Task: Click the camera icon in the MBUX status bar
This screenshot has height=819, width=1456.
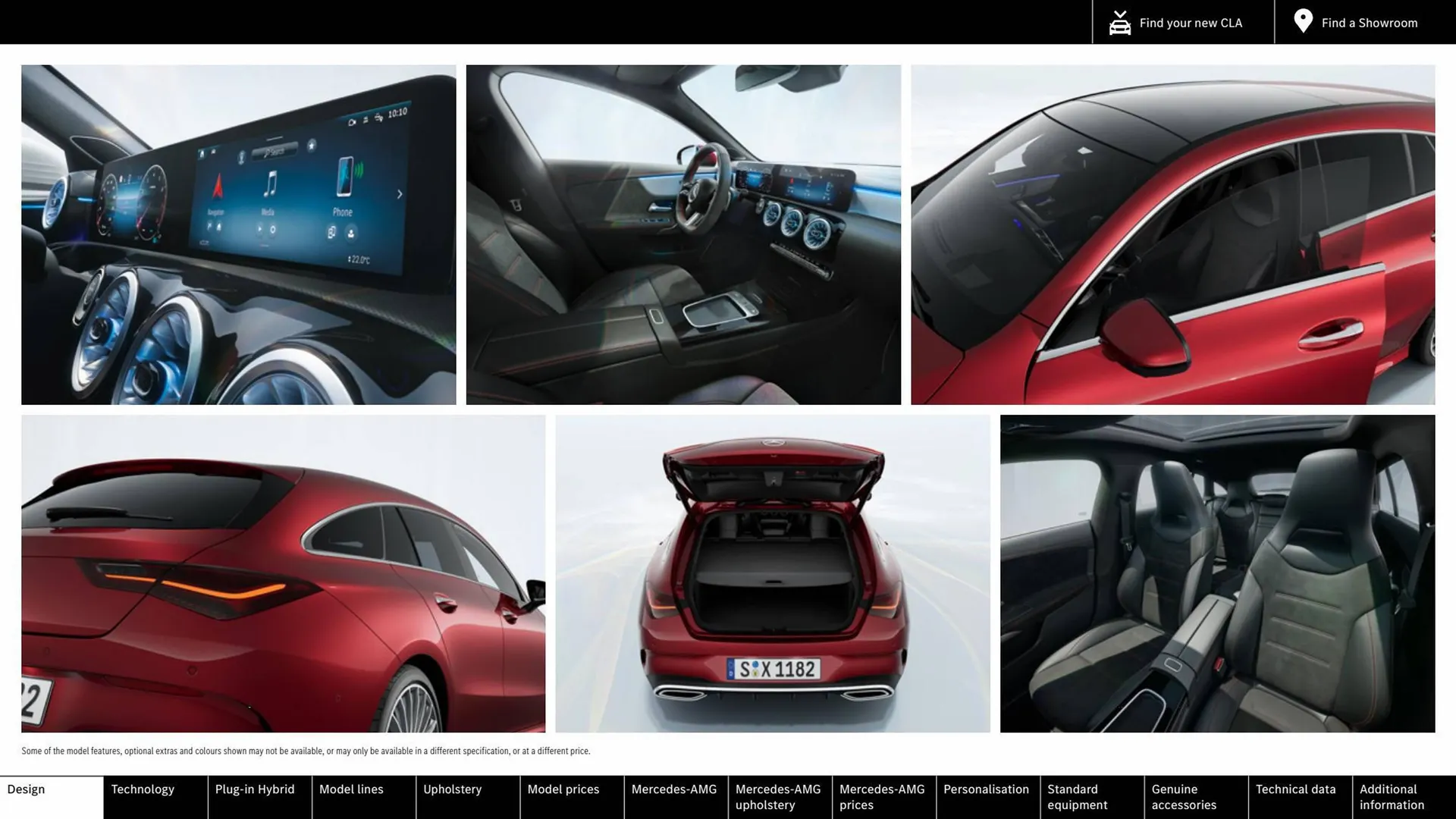Action: click(352, 122)
